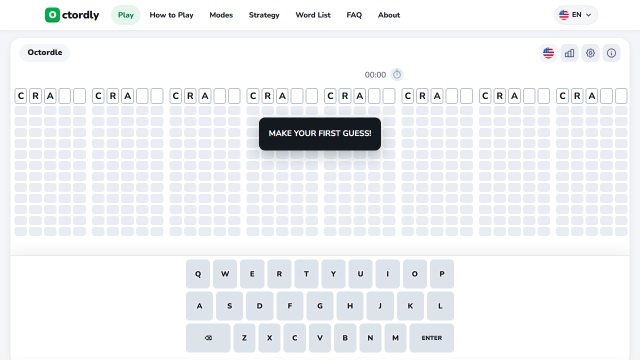This screenshot has height=360, width=640.
Task: Tap the T key
Action: [306, 274]
